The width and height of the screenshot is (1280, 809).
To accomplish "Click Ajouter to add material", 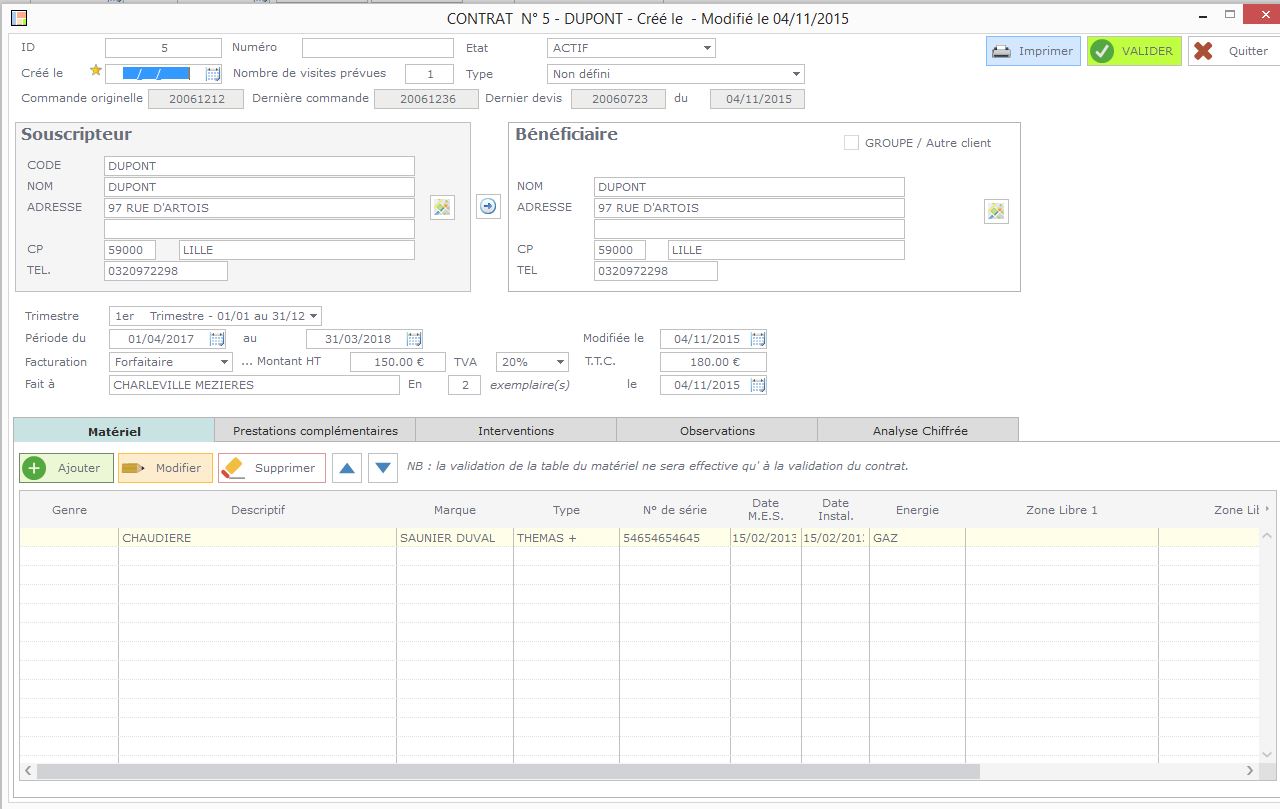I will (x=66, y=468).
